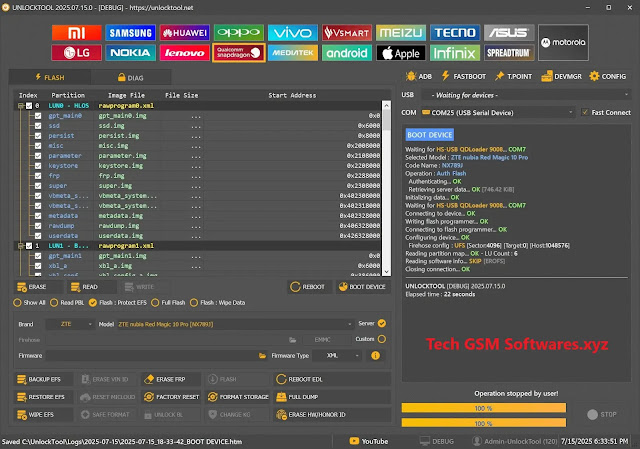Choose the Infinix brand tile

(455, 53)
